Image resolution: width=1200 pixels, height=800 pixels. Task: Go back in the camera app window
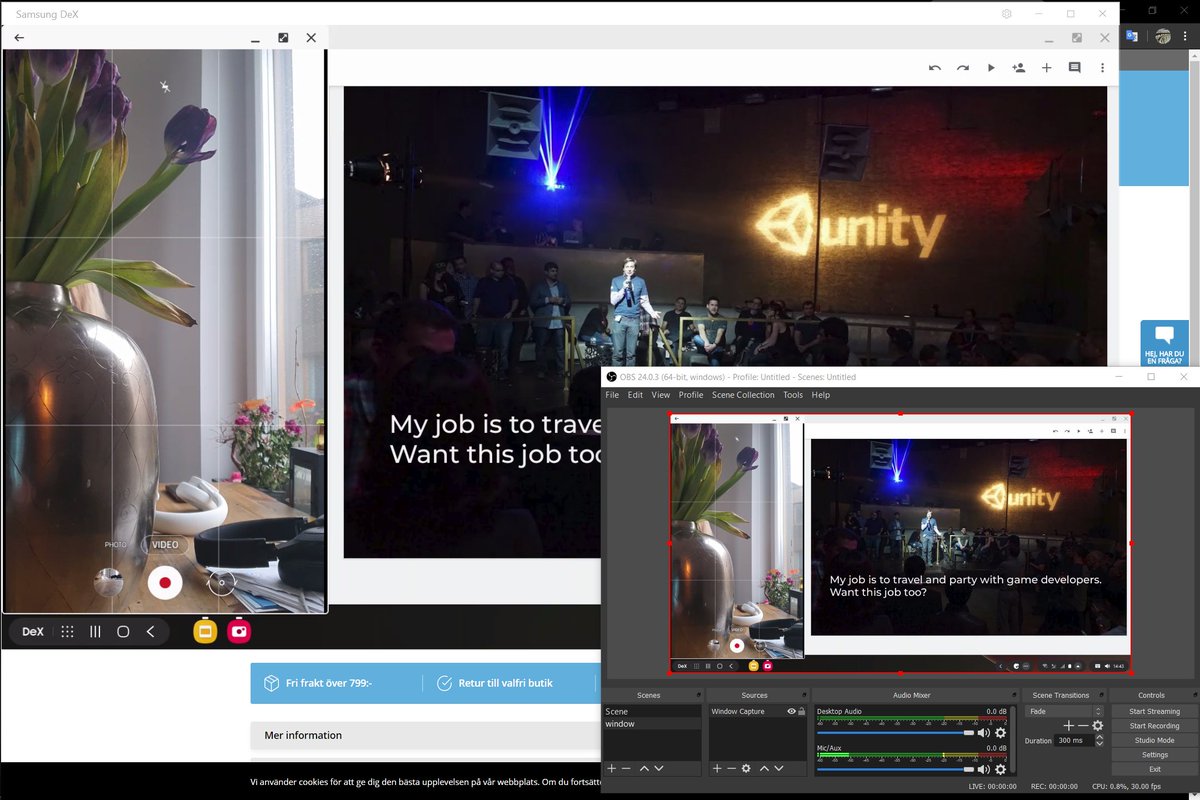pyautogui.click(x=19, y=38)
